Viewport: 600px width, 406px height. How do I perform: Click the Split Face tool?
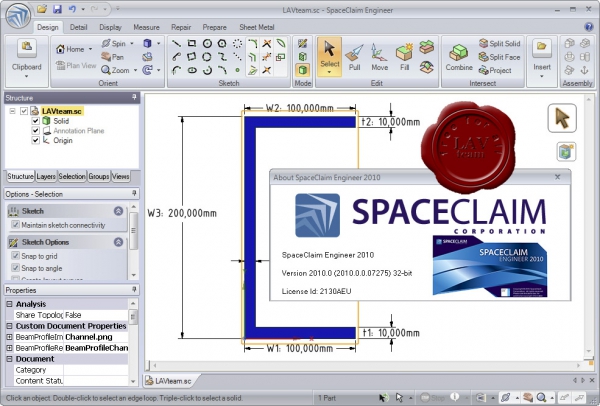(500, 57)
